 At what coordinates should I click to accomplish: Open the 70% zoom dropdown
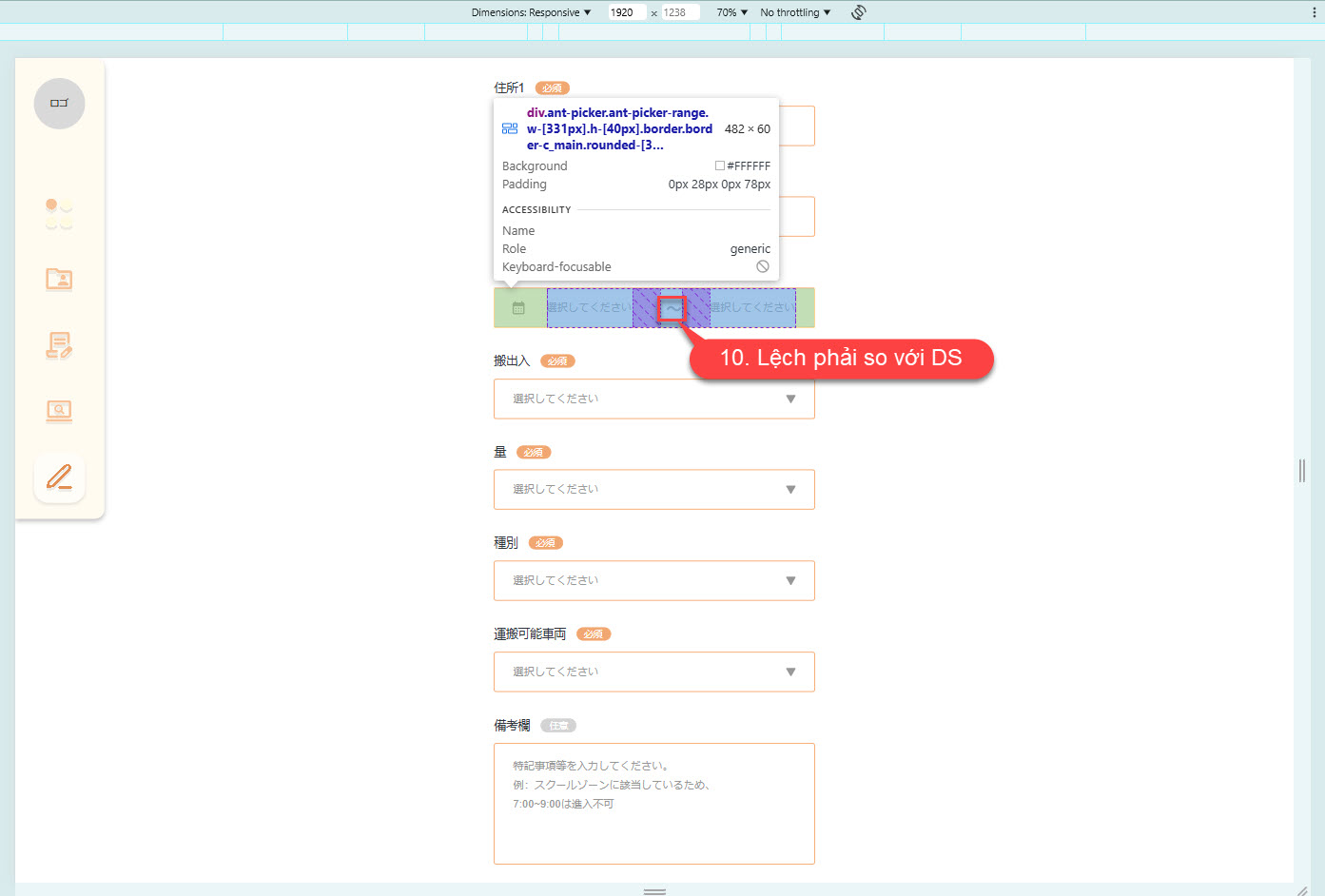click(731, 12)
